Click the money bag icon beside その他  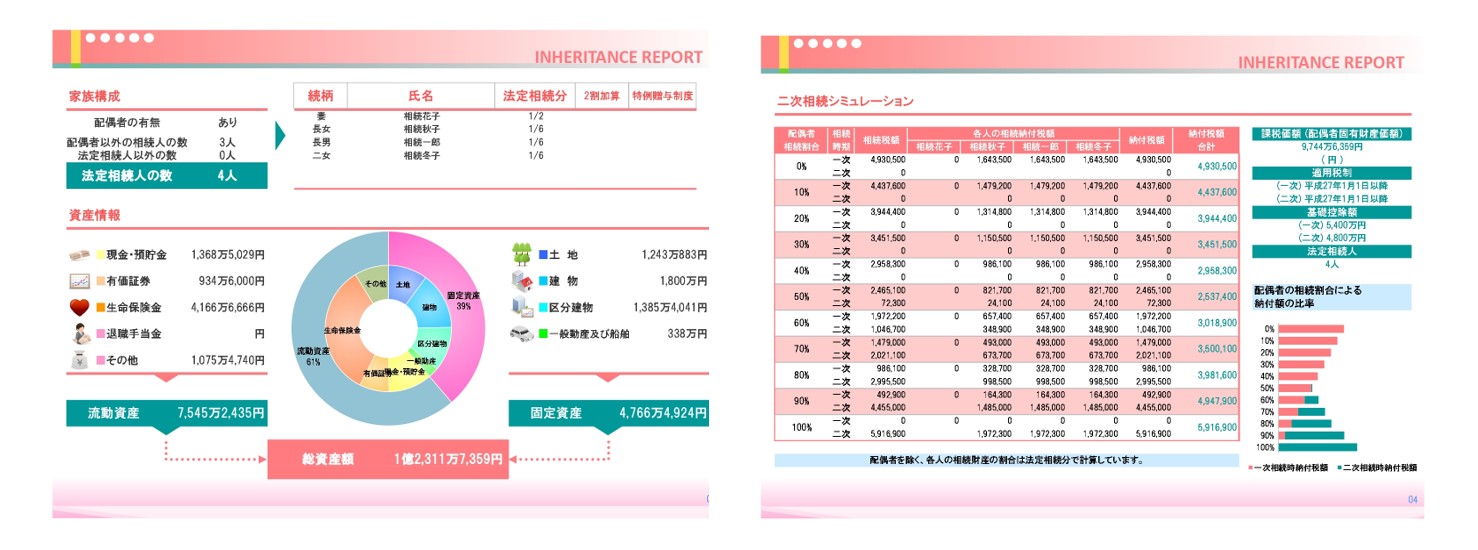coord(81,361)
